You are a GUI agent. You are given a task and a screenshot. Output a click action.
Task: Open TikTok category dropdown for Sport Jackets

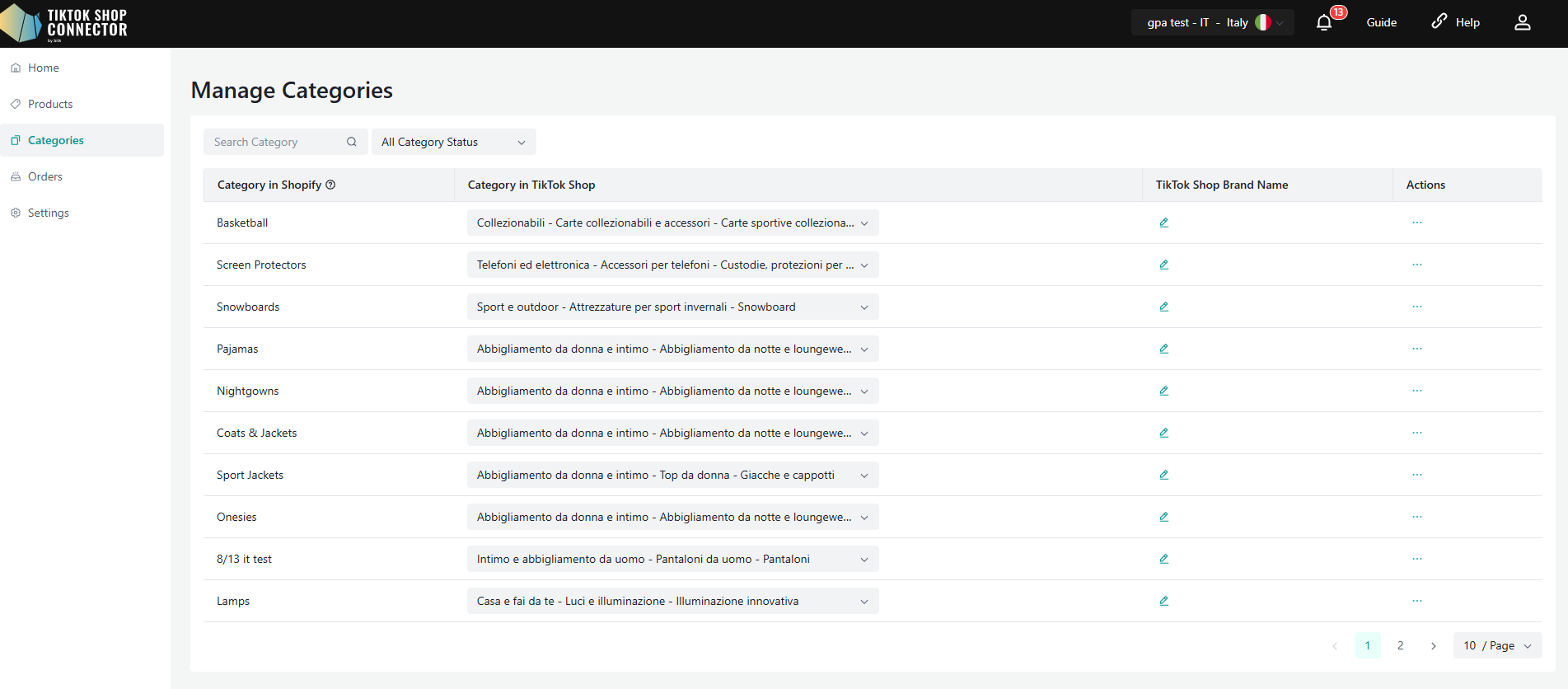673,475
